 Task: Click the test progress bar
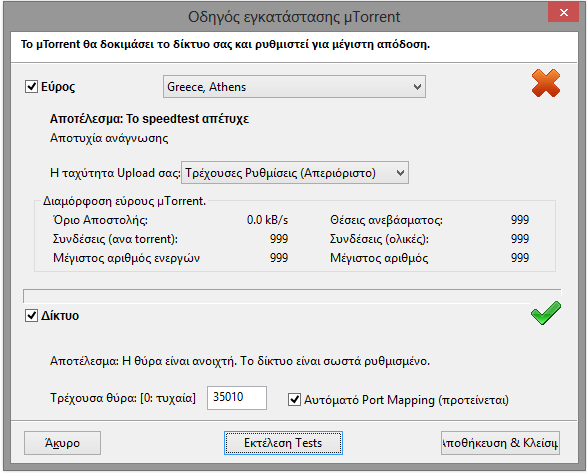292,296
